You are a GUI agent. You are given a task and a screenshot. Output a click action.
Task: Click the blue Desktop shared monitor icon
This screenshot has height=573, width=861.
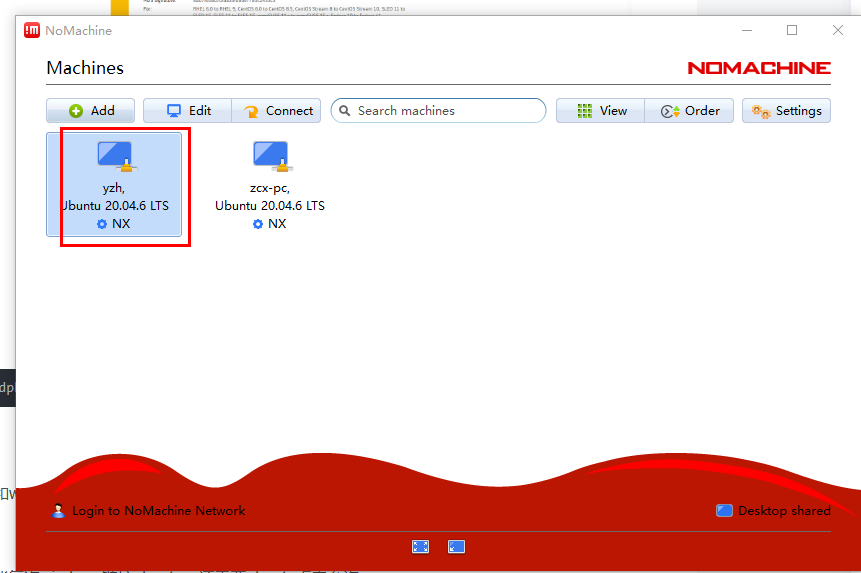[x=724, y=511]
